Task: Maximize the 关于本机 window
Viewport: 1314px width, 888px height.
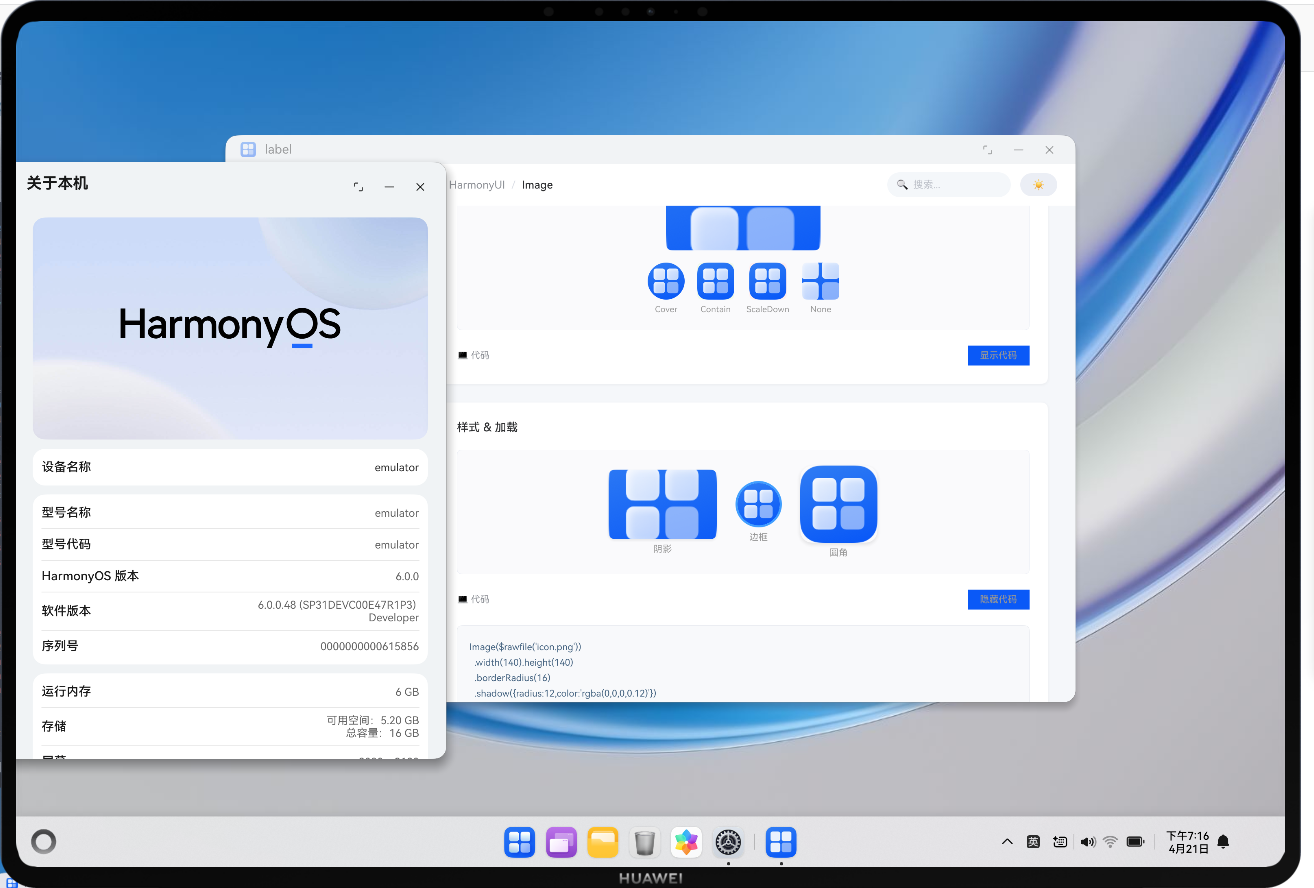Action: click(358, 187)
